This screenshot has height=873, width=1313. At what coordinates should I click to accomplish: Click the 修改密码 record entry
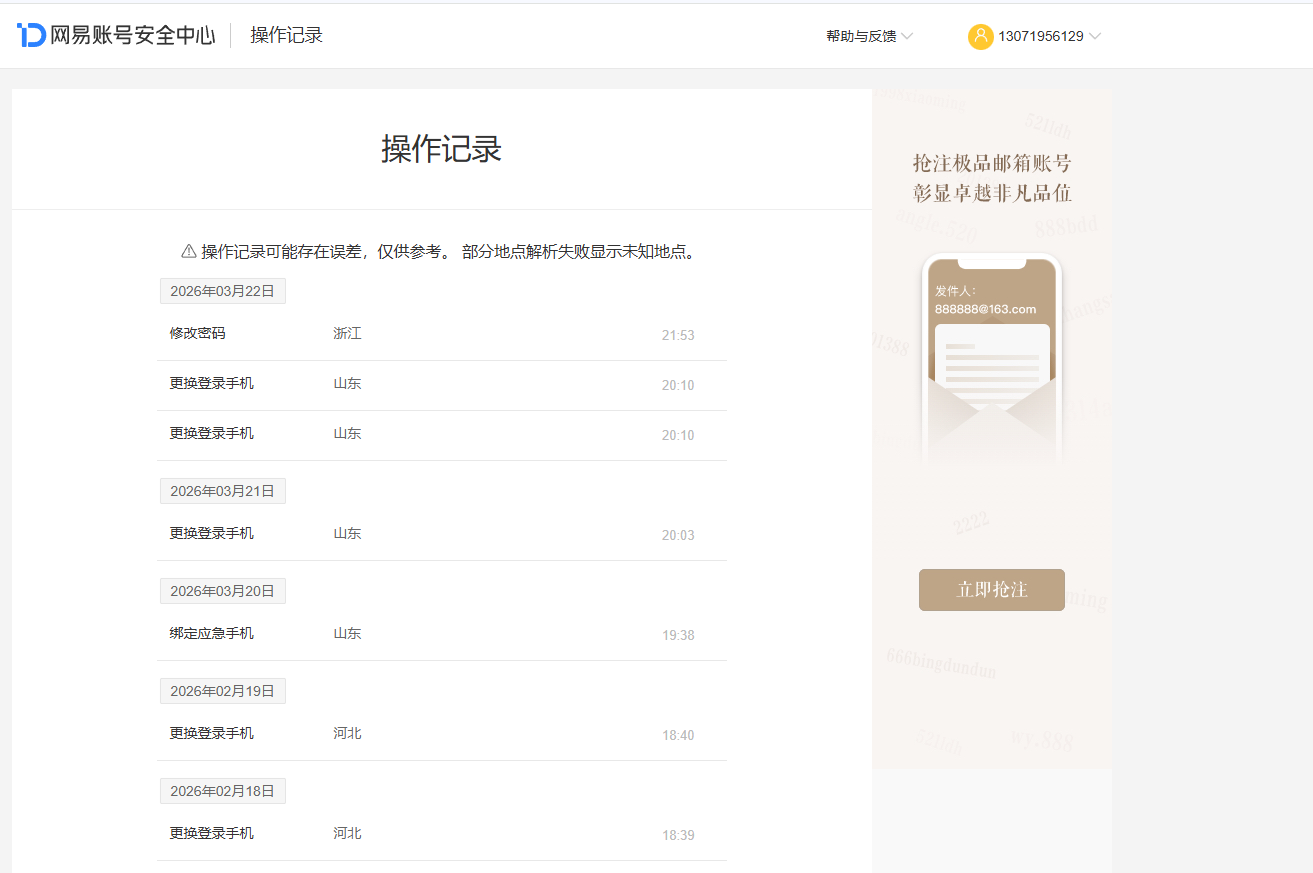(x=198, y=333)
